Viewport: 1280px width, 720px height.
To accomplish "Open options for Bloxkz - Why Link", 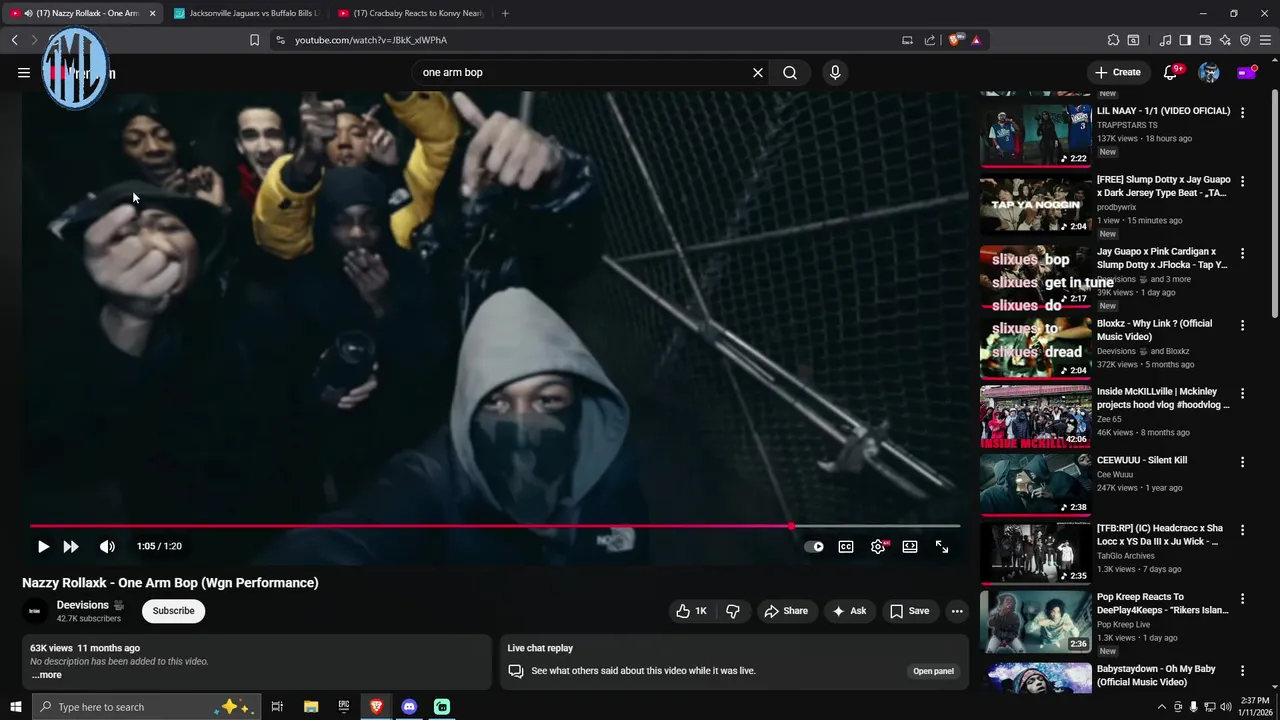I will (1242, 325).
